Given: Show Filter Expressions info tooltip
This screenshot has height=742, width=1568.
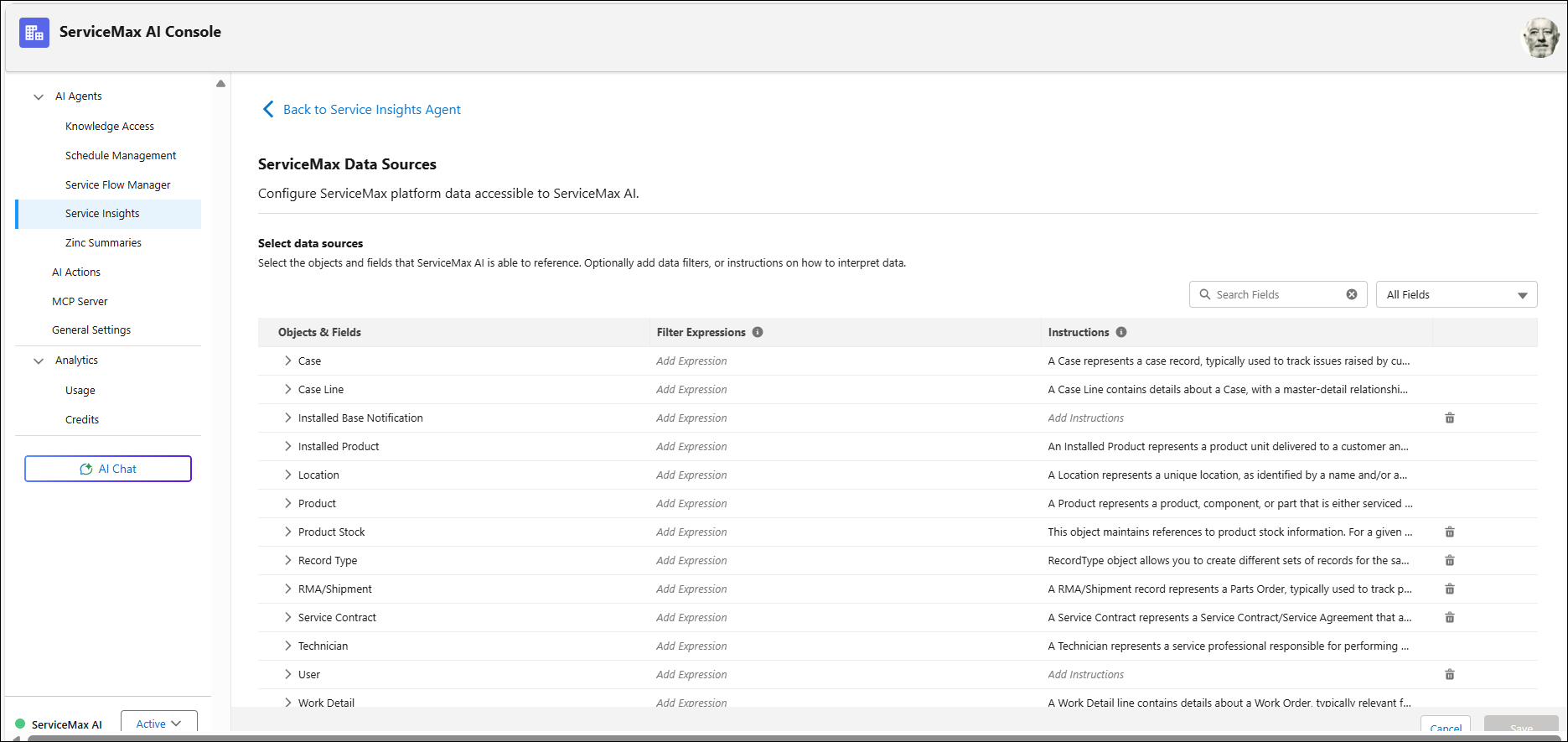Looking at the screenshot, I should pyautogui.click(x=758, y=332).
